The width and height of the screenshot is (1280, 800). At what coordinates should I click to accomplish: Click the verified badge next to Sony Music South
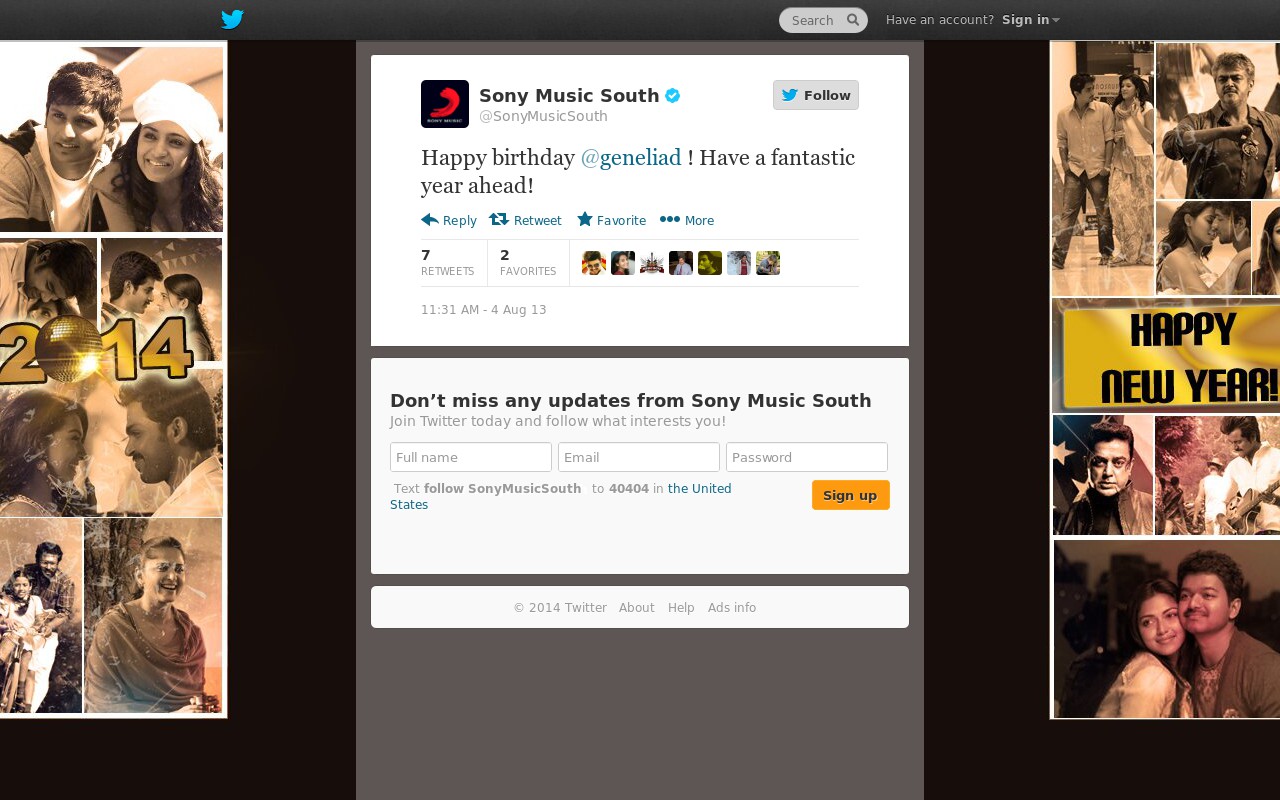tap(673, 96)
